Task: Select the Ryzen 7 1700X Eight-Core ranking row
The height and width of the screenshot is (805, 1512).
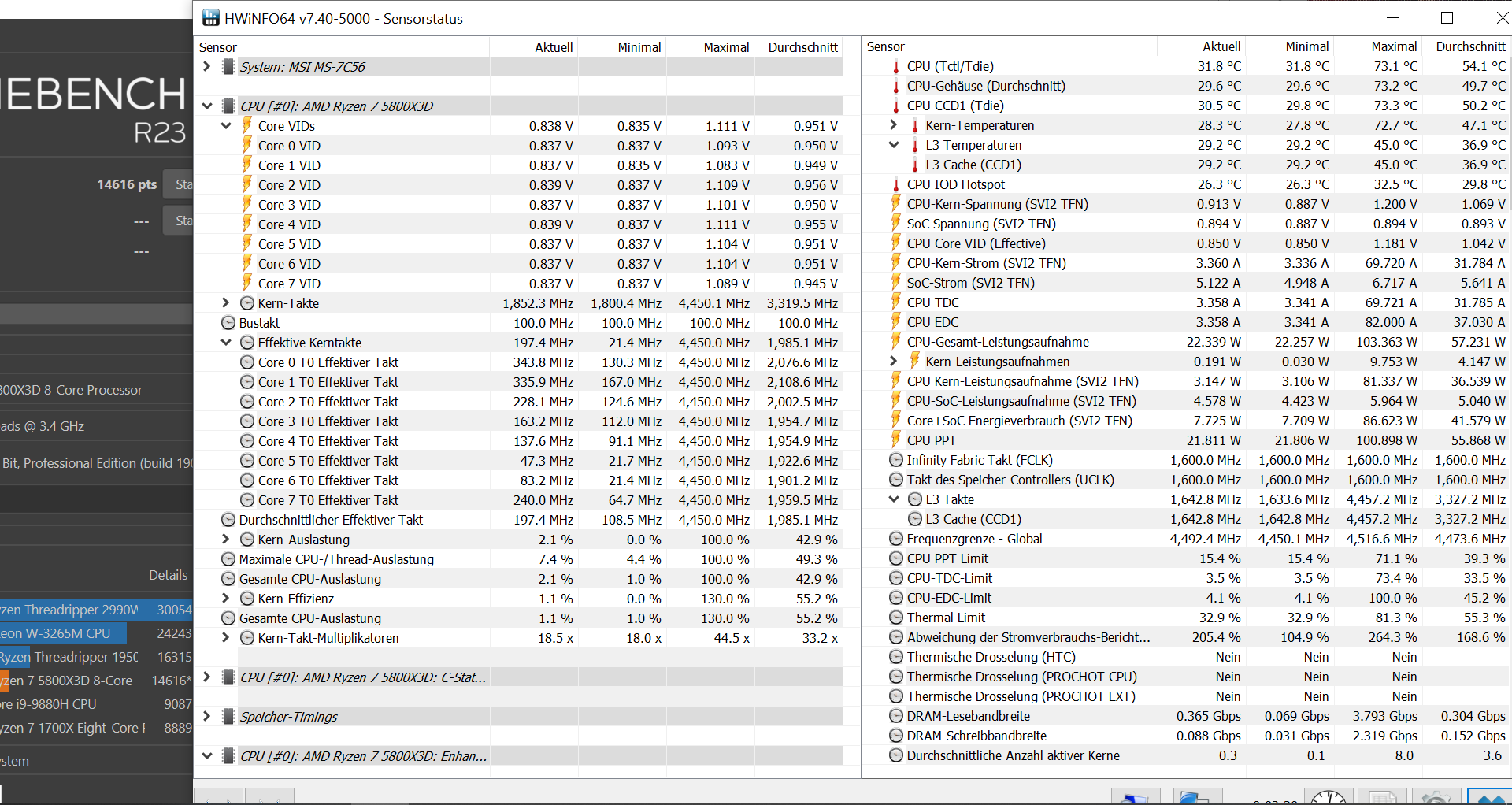Action: [96, 728]
